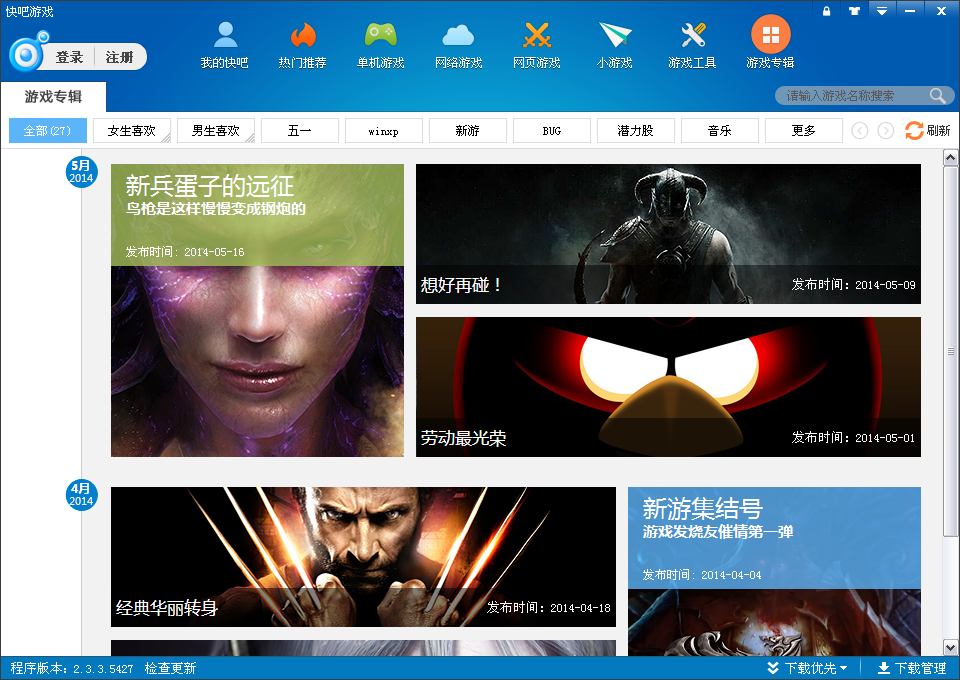960x680 pixels.
Task: Click 检查更新 to check updates
Action: (x=170, y=668)
